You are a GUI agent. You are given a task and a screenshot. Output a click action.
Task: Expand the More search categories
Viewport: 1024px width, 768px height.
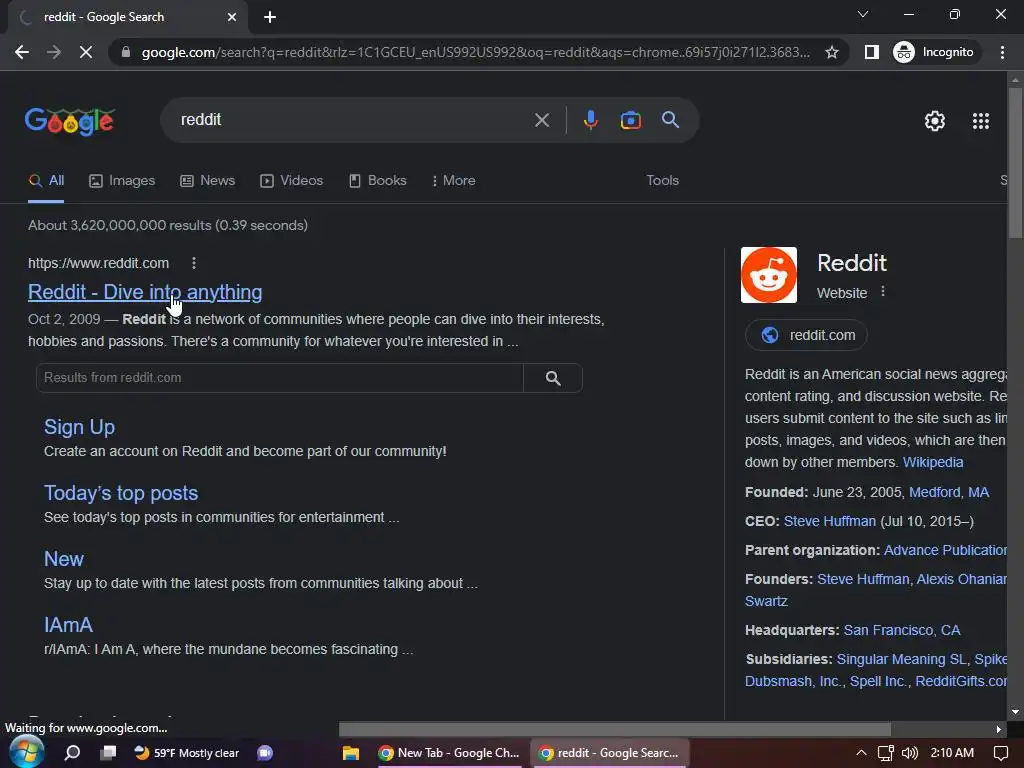(453, 181)
